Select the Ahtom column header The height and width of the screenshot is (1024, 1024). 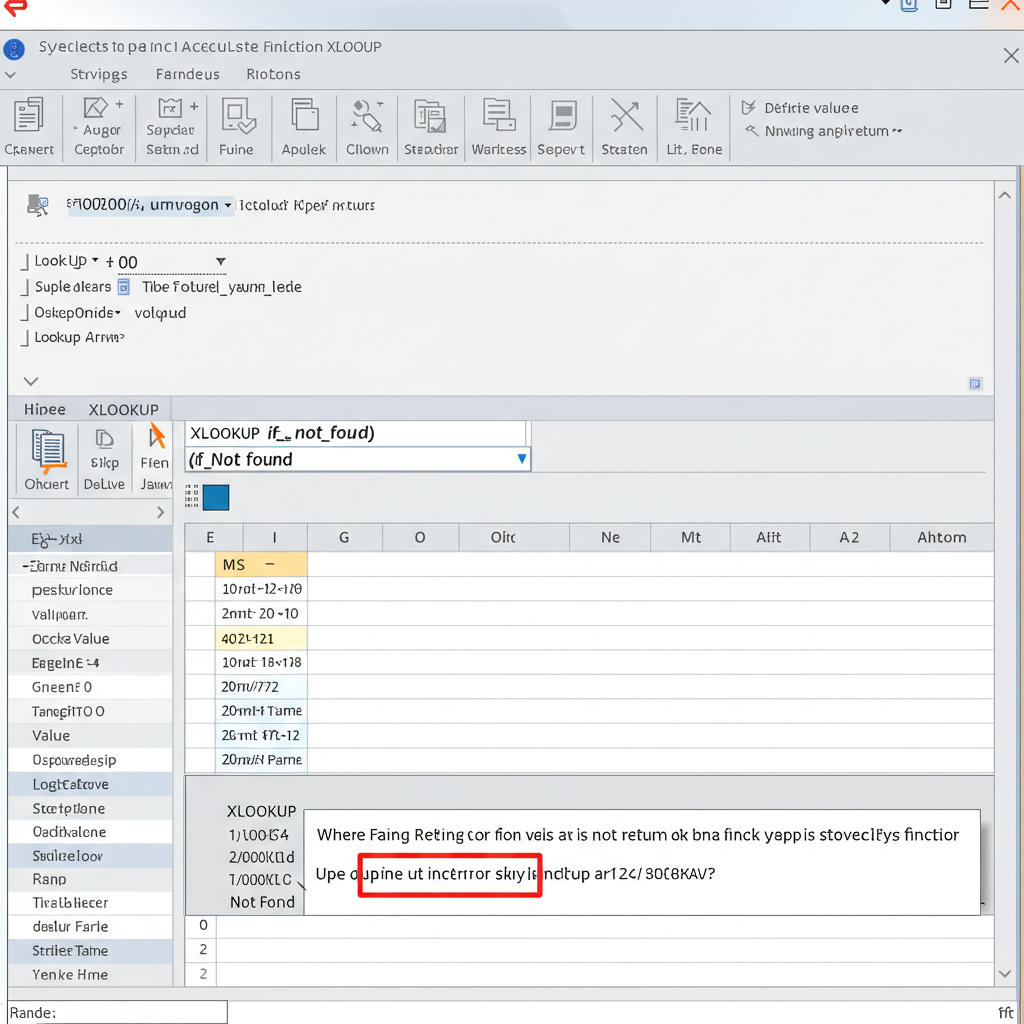click(942, 537)
